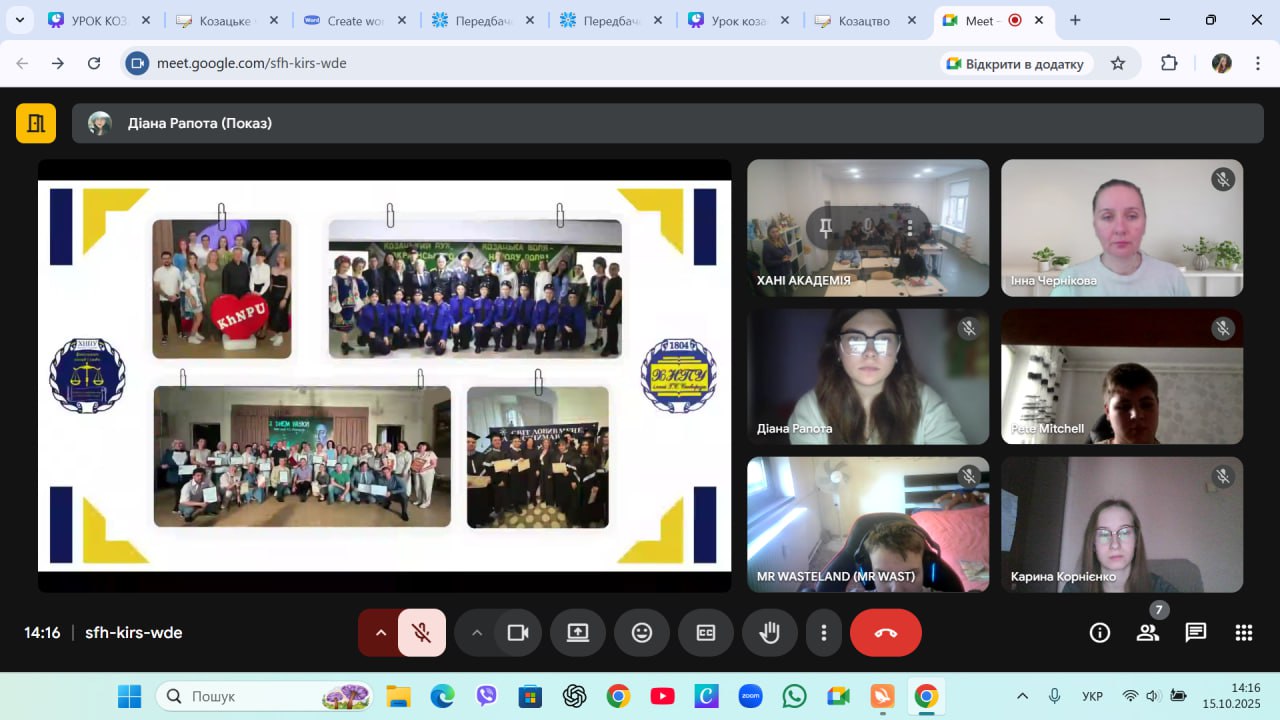Toggle the camera on or off

(518, 633)
